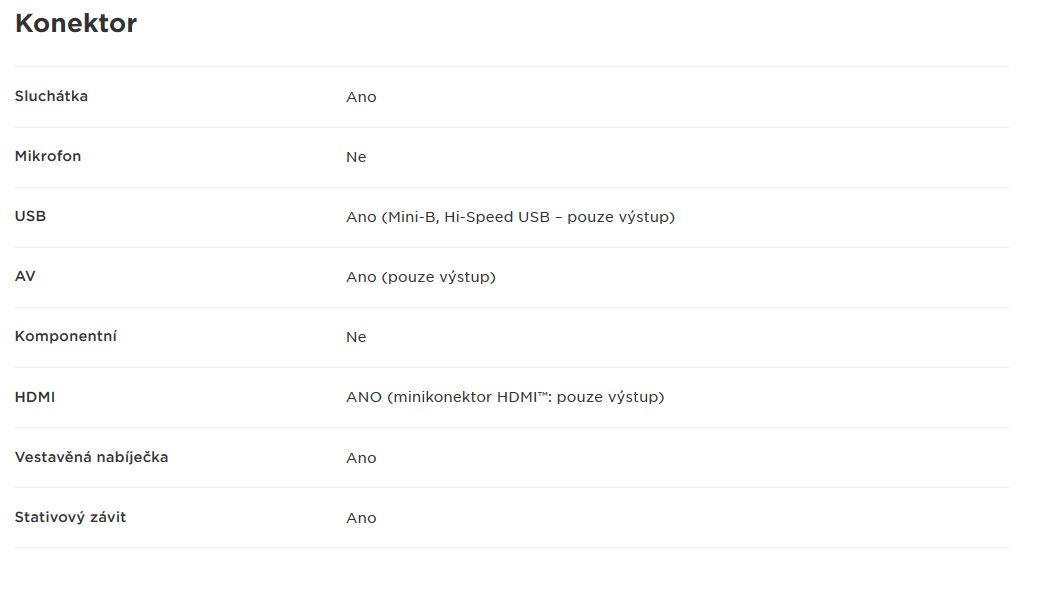Click the minikonektor HDMI value text
The height and width of the screenshot is (597, 1038).
point(505,397)
